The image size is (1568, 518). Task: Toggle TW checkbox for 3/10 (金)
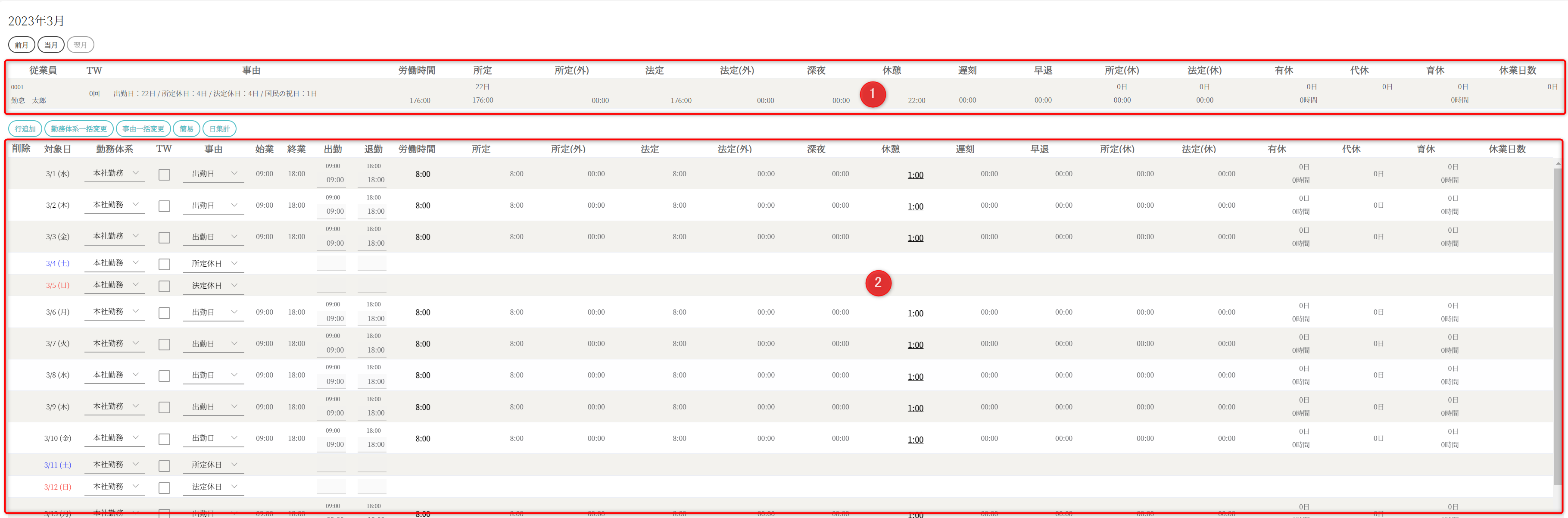(x=164, y=439)
